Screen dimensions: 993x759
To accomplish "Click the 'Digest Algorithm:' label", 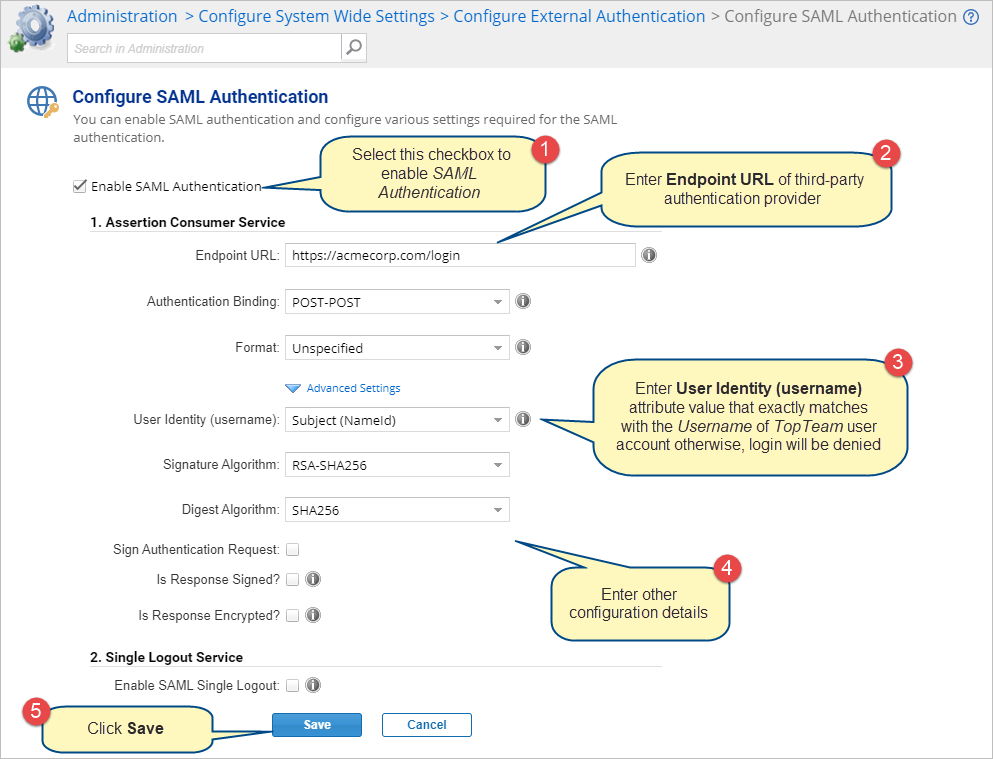I will click(x=231, y=510).
